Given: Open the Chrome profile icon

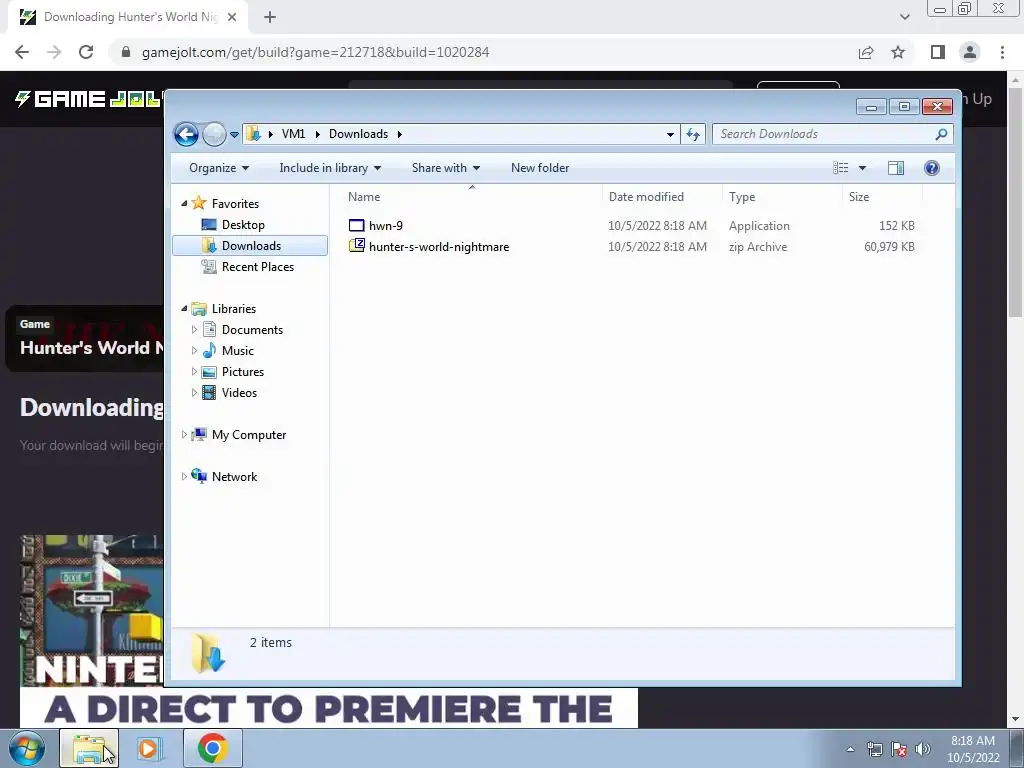Looking at the screenshot, I should (x=970, y=52).
